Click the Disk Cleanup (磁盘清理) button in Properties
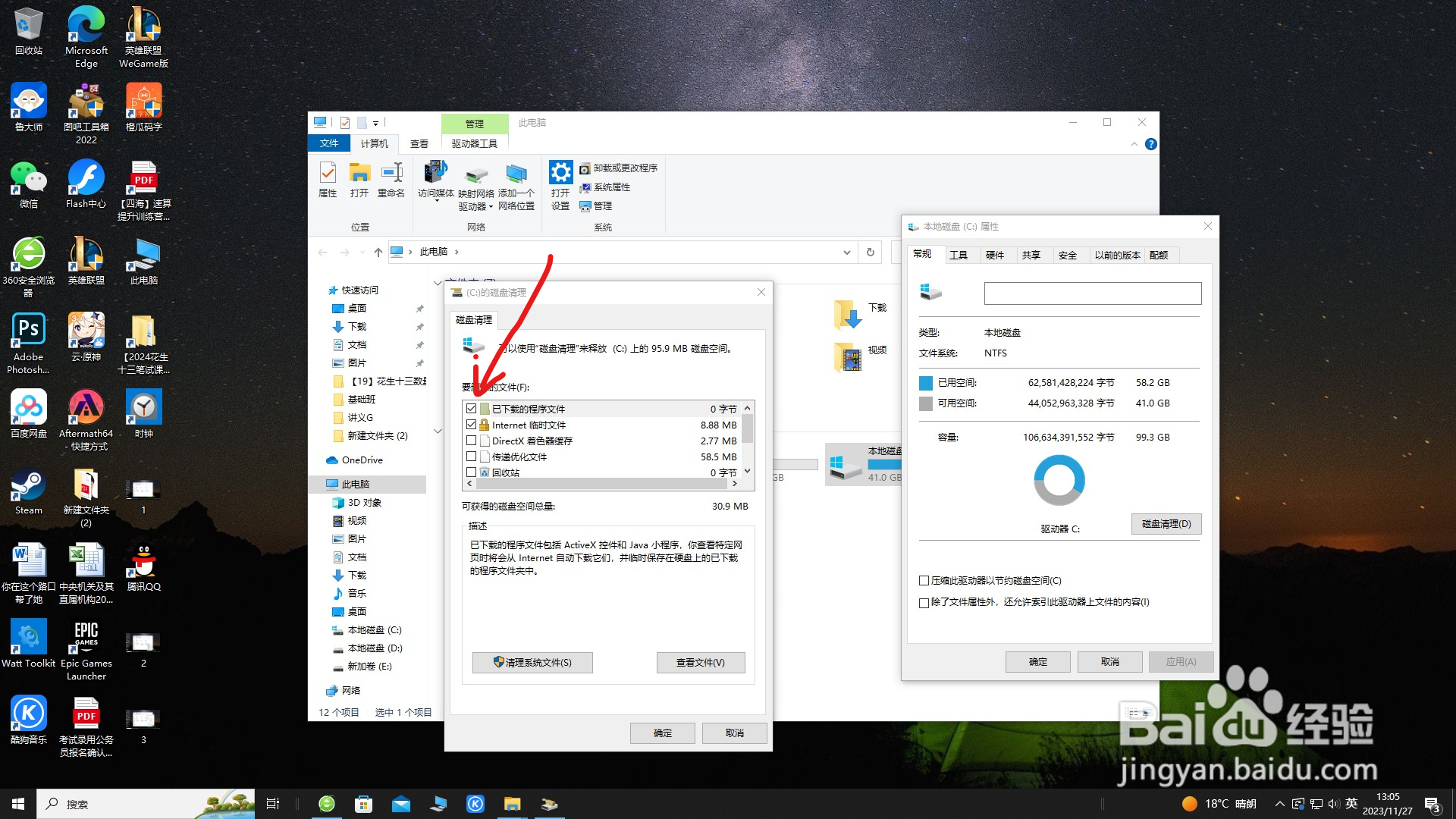1456x819 pixels. tap(1166, 523)
